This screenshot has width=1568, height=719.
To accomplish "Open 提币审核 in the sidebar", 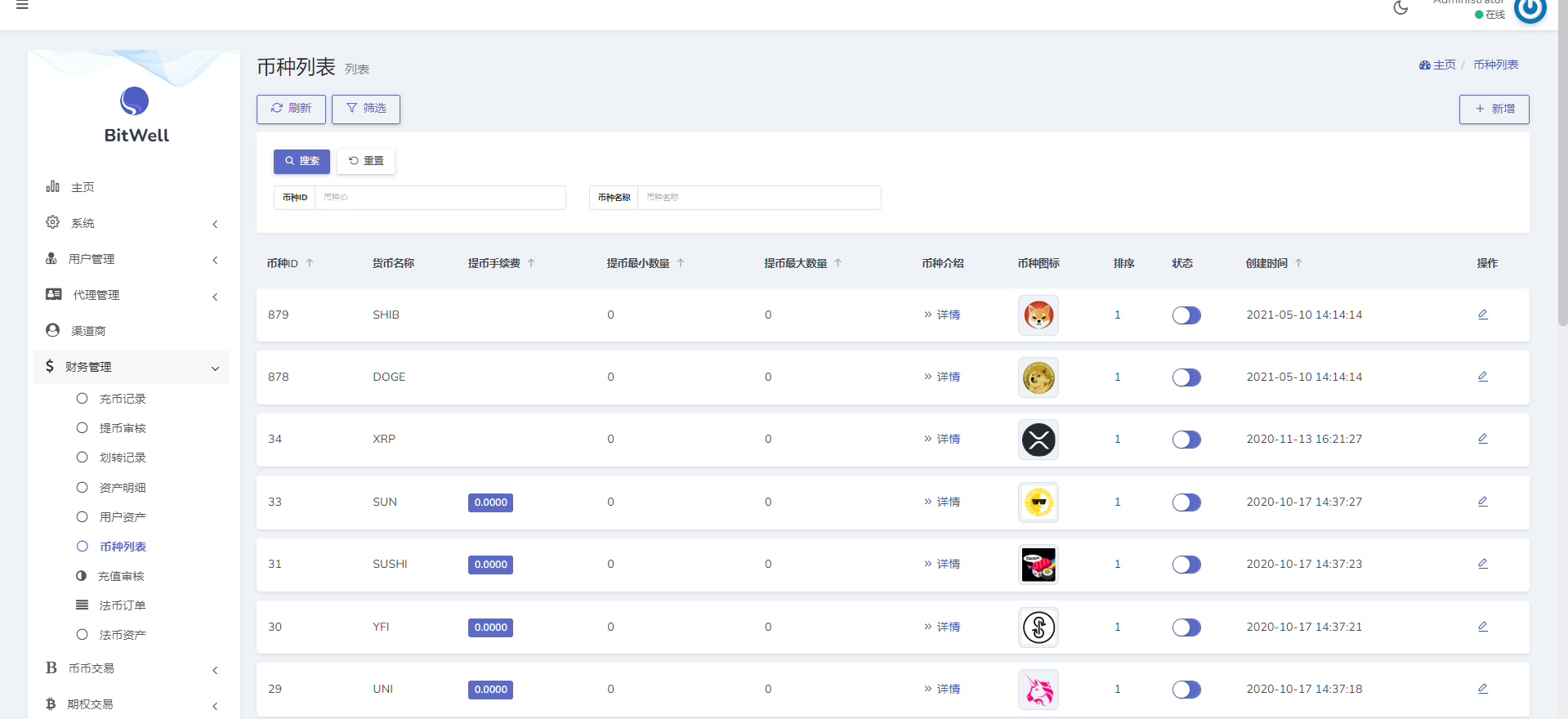I will click(123, 428).
